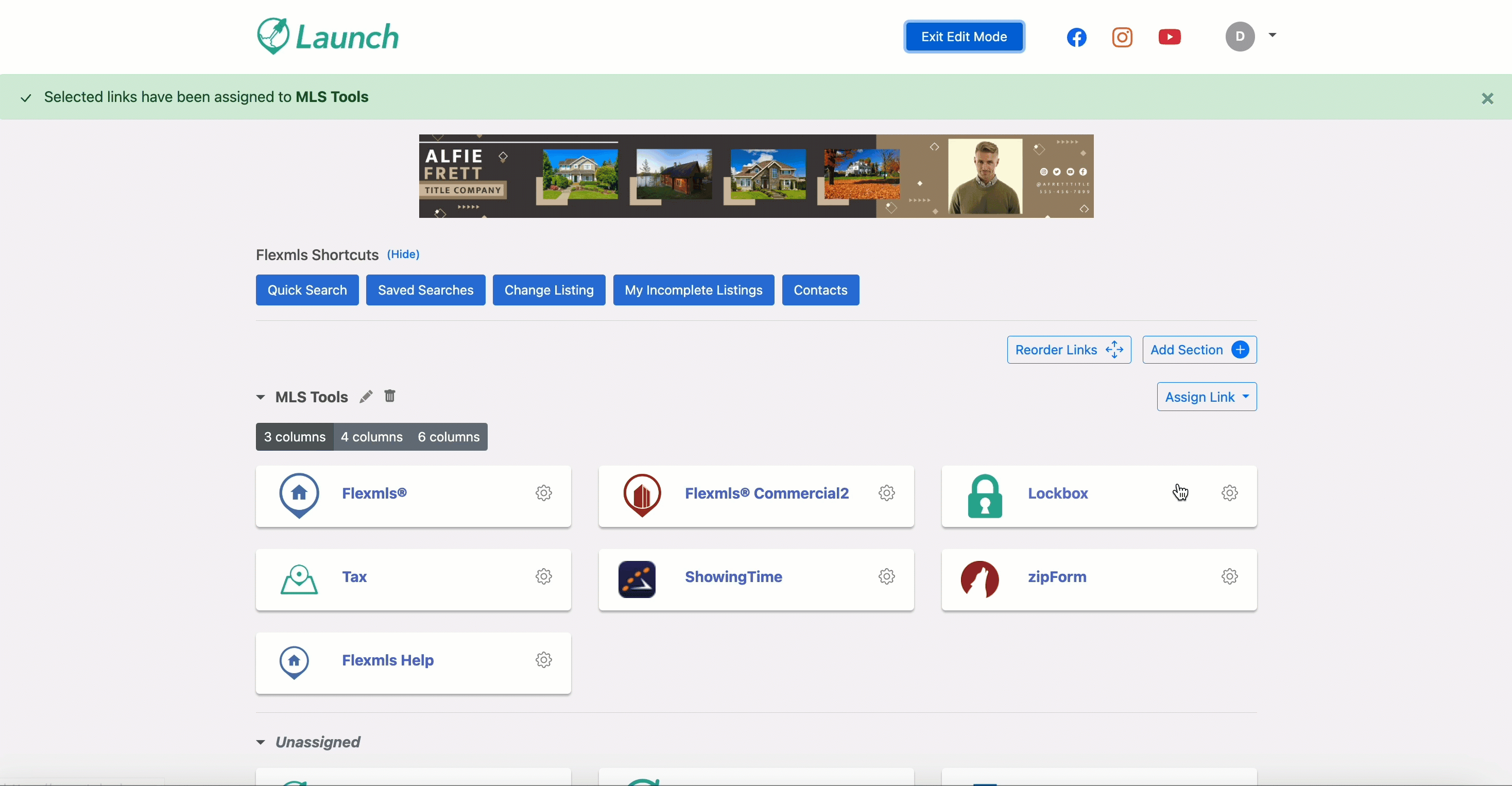The image size is (1512, 786).
Task: Delete MLS Tools section trash icon
Action: pyautogui.click(x=390, y=396)
